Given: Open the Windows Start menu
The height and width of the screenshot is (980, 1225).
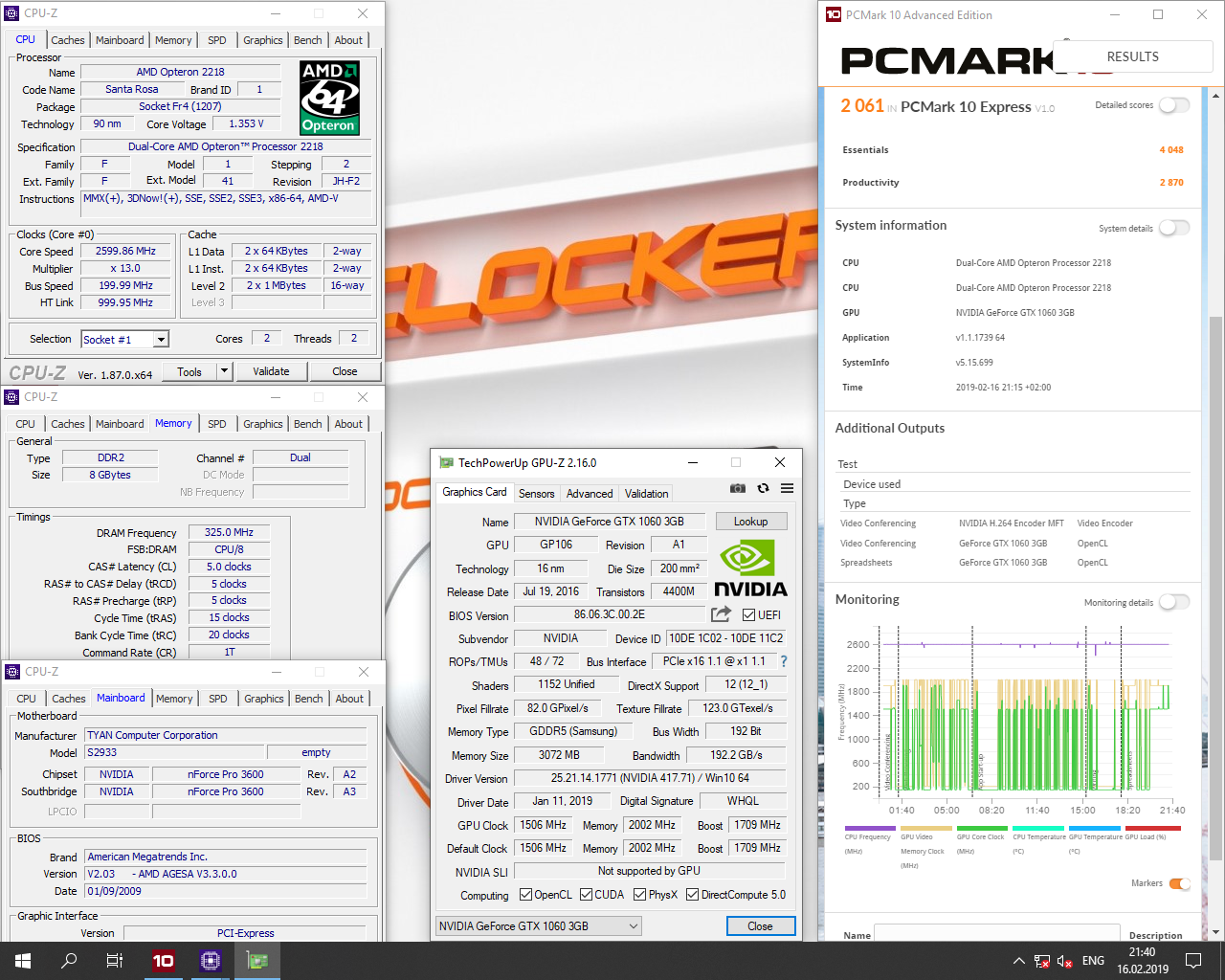Looking at the screenshot, I should [23, 961].
